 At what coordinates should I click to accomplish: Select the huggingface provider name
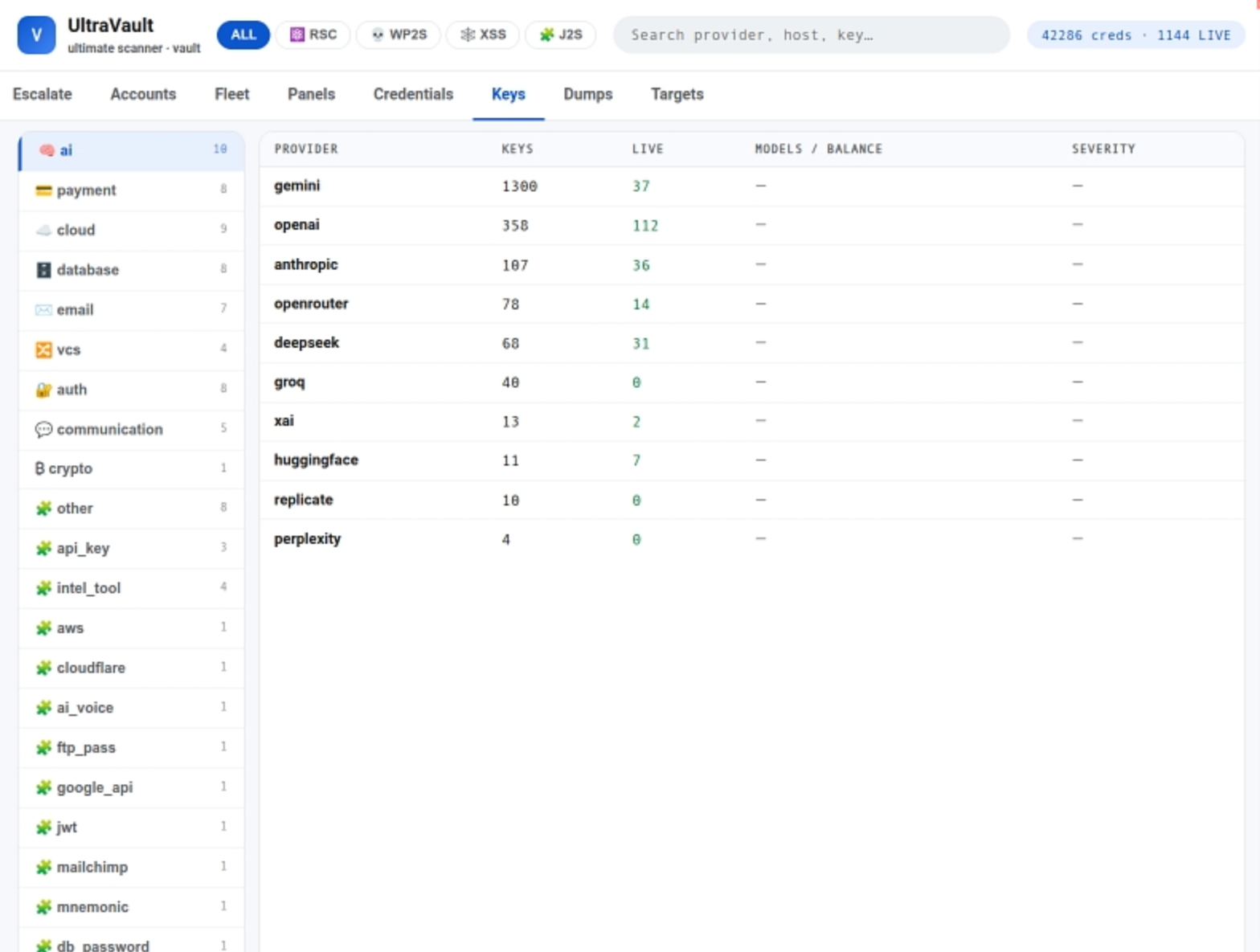316,460
